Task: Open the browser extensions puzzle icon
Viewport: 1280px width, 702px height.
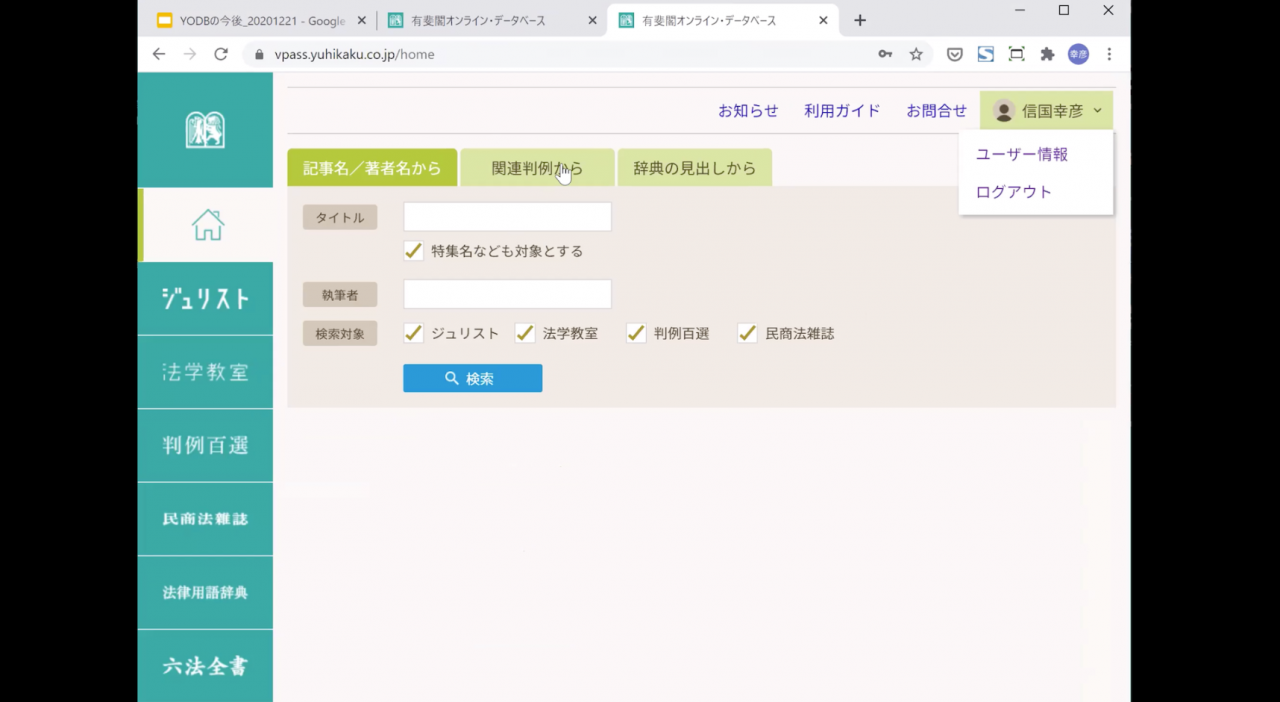Action: pos(1047,54)
